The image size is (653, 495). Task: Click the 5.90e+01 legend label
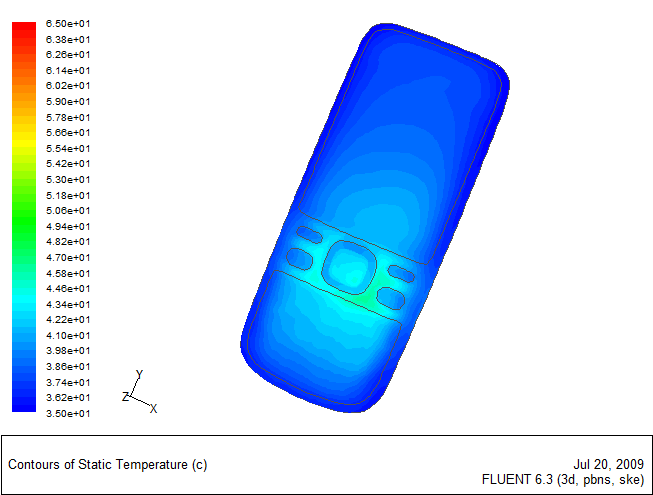click(68, 102)
